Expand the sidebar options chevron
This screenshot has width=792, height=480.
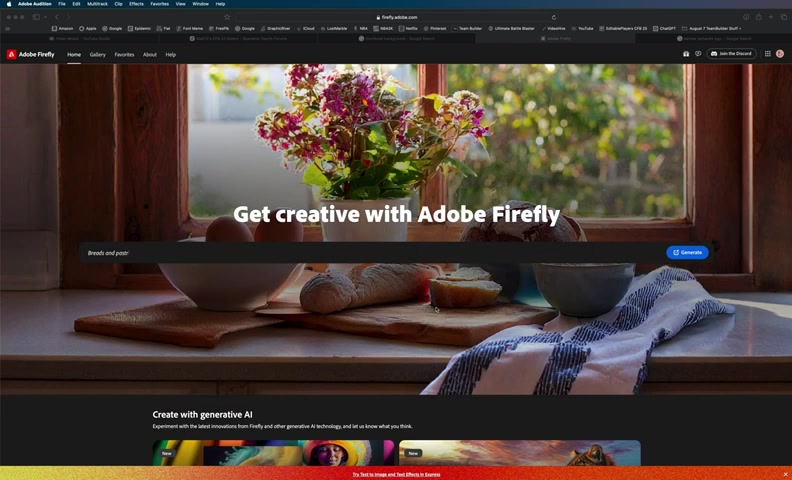click(x=45, y=17)
